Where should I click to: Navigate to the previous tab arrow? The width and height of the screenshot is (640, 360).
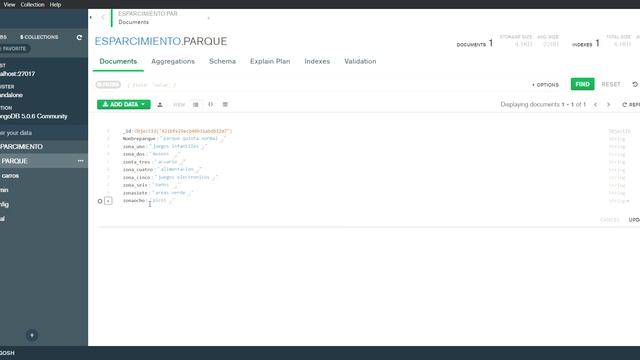tap(103, 18)
